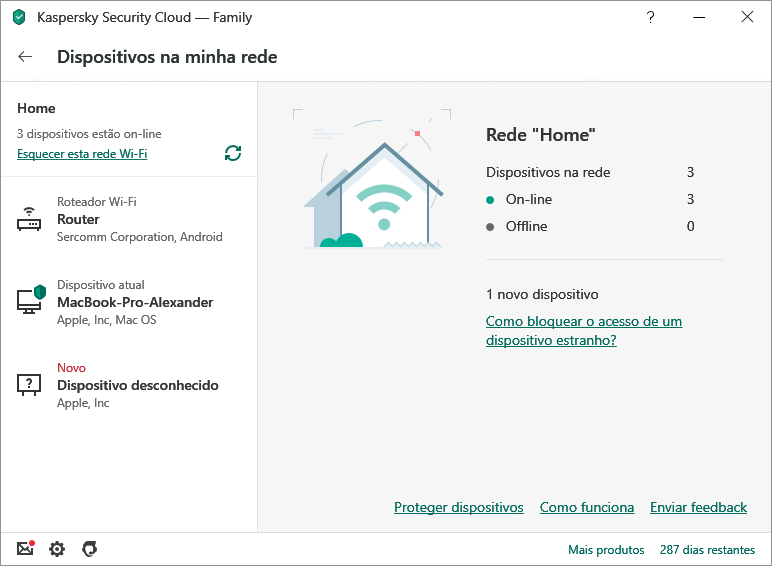
Task: Select Router in the device list
Action: click(78, 219)
